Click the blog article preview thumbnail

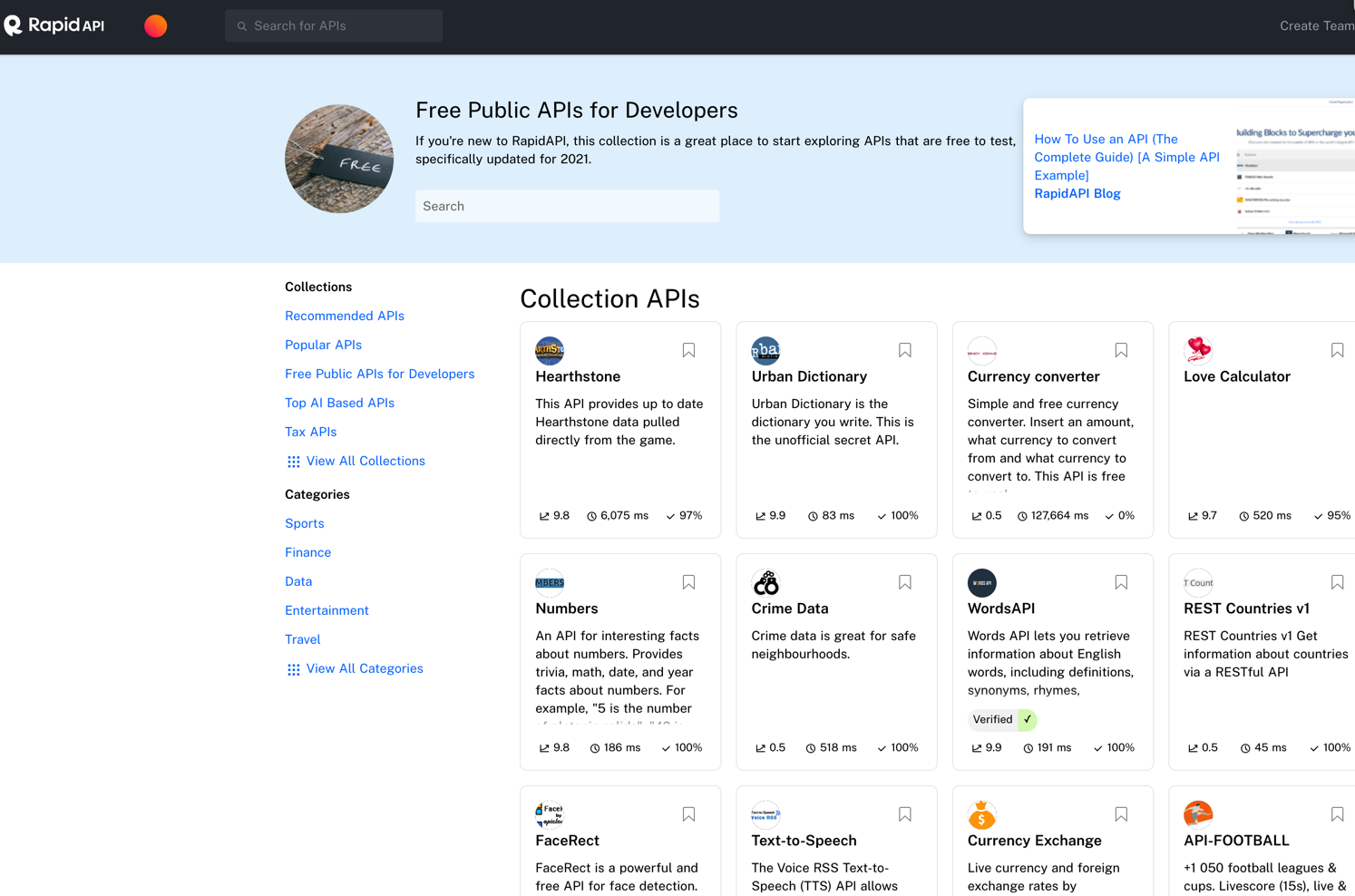point(1295,166)
